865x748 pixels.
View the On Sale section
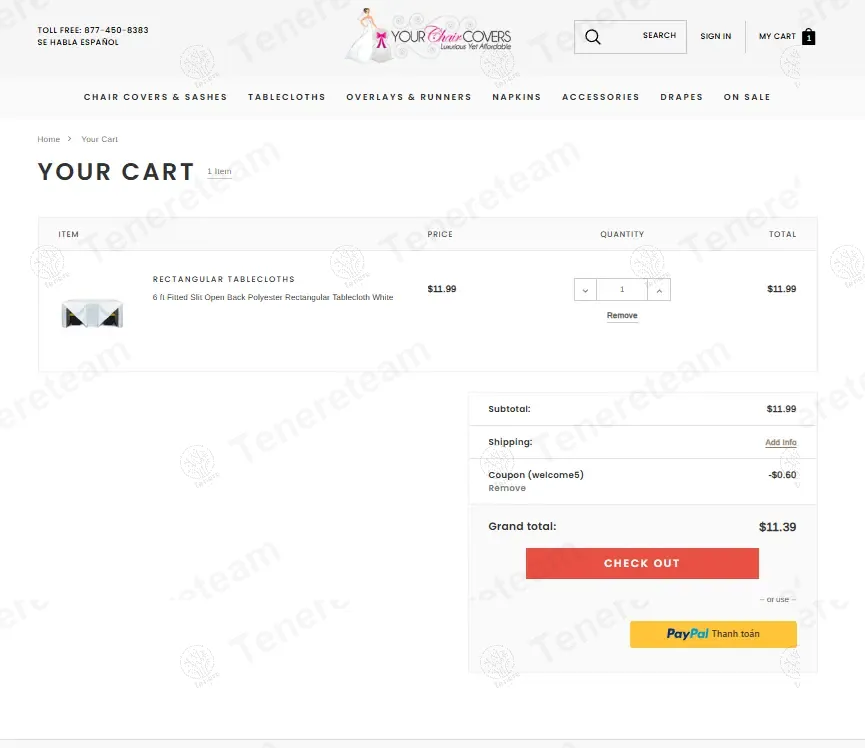(x=747, y=97)
